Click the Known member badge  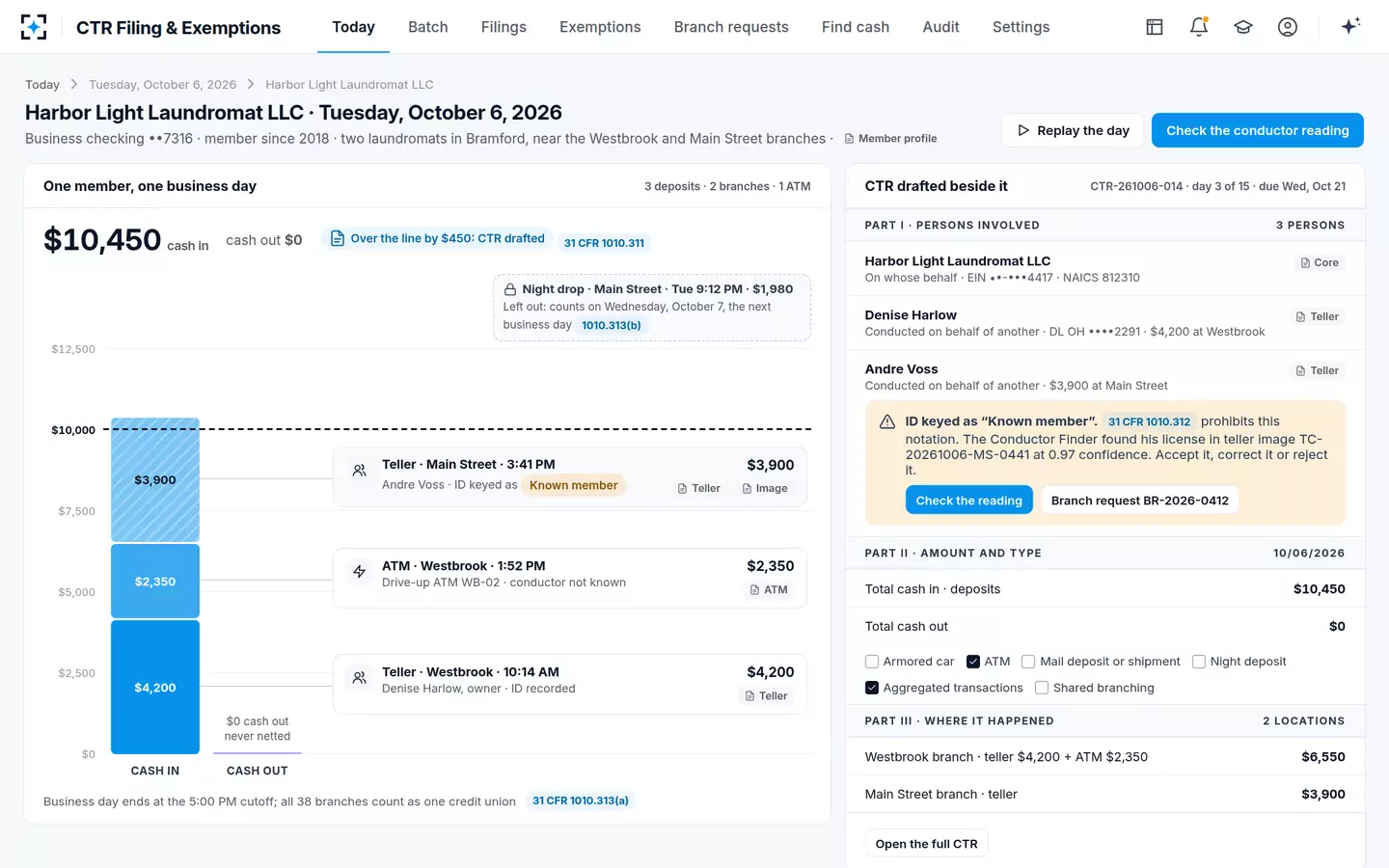pyautogui.click(x=573, y=485)
